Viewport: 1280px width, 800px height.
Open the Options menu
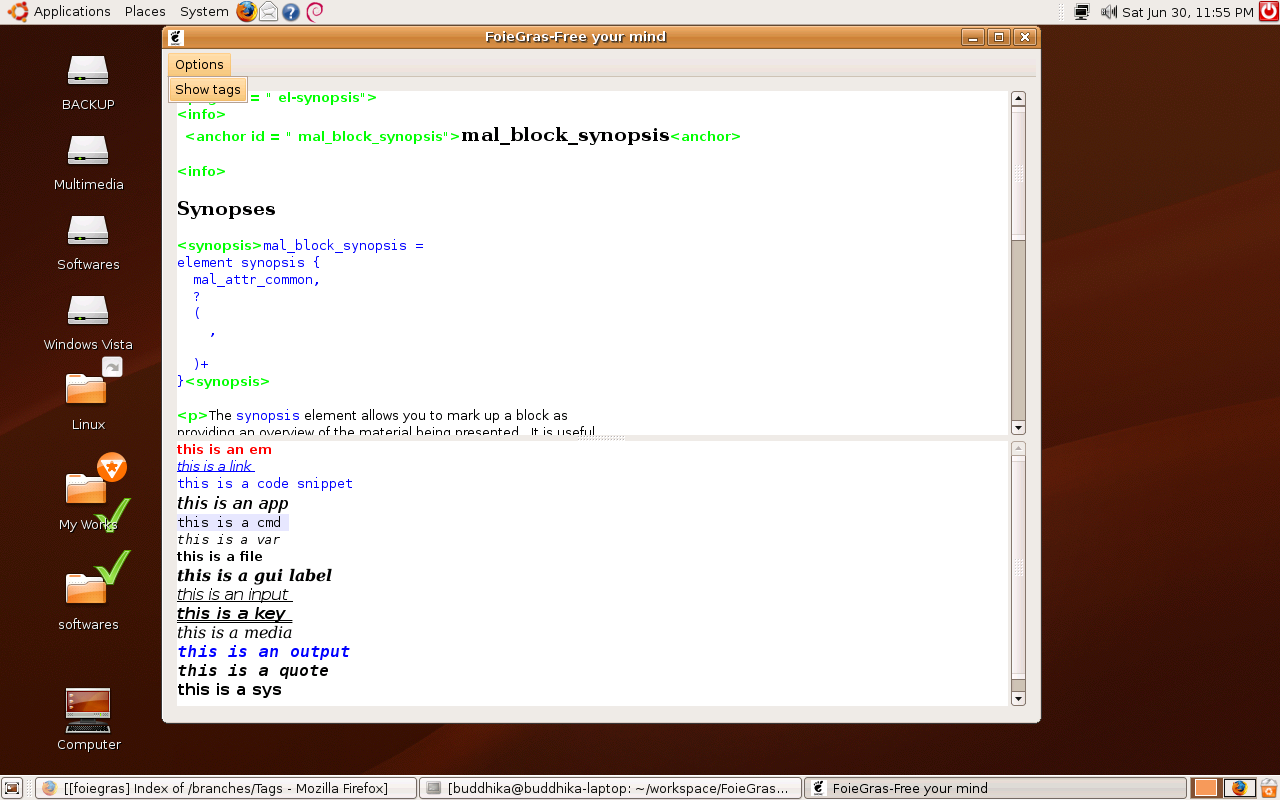tap(199, 64)
